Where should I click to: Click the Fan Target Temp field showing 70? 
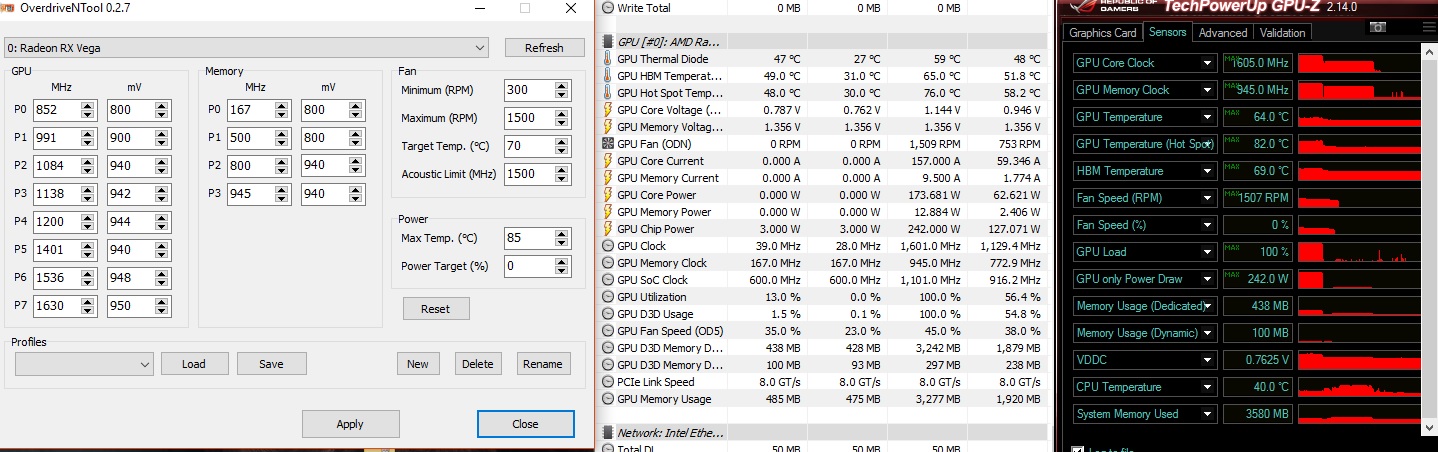tap(538, 147)
